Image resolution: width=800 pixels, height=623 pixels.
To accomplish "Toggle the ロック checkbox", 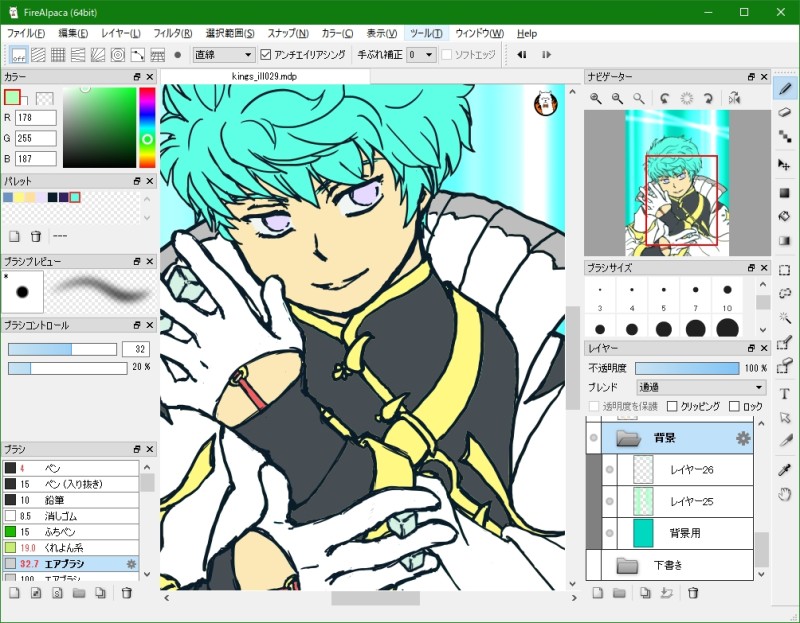I will click(734, 406).
